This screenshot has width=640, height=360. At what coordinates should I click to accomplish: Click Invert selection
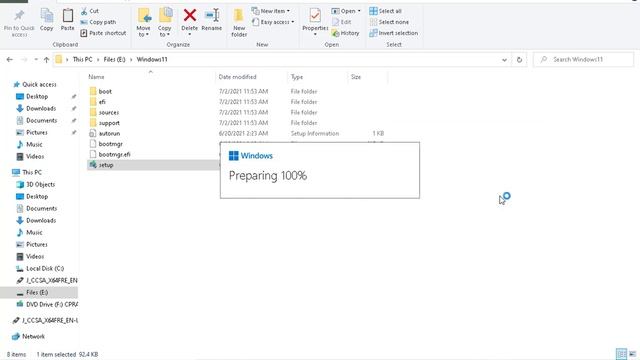(393, 33)
